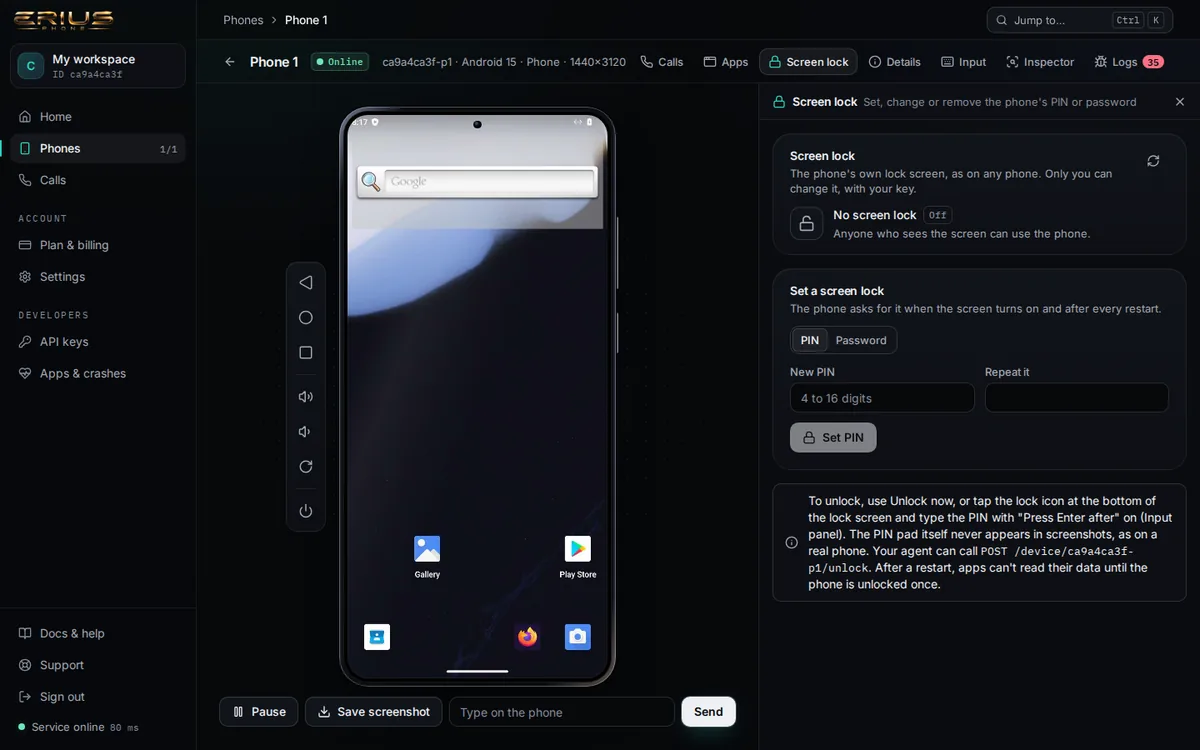1200x750 pixels.
Task: Tap the phone's Back navigation triangle
Action: point(306,283)
